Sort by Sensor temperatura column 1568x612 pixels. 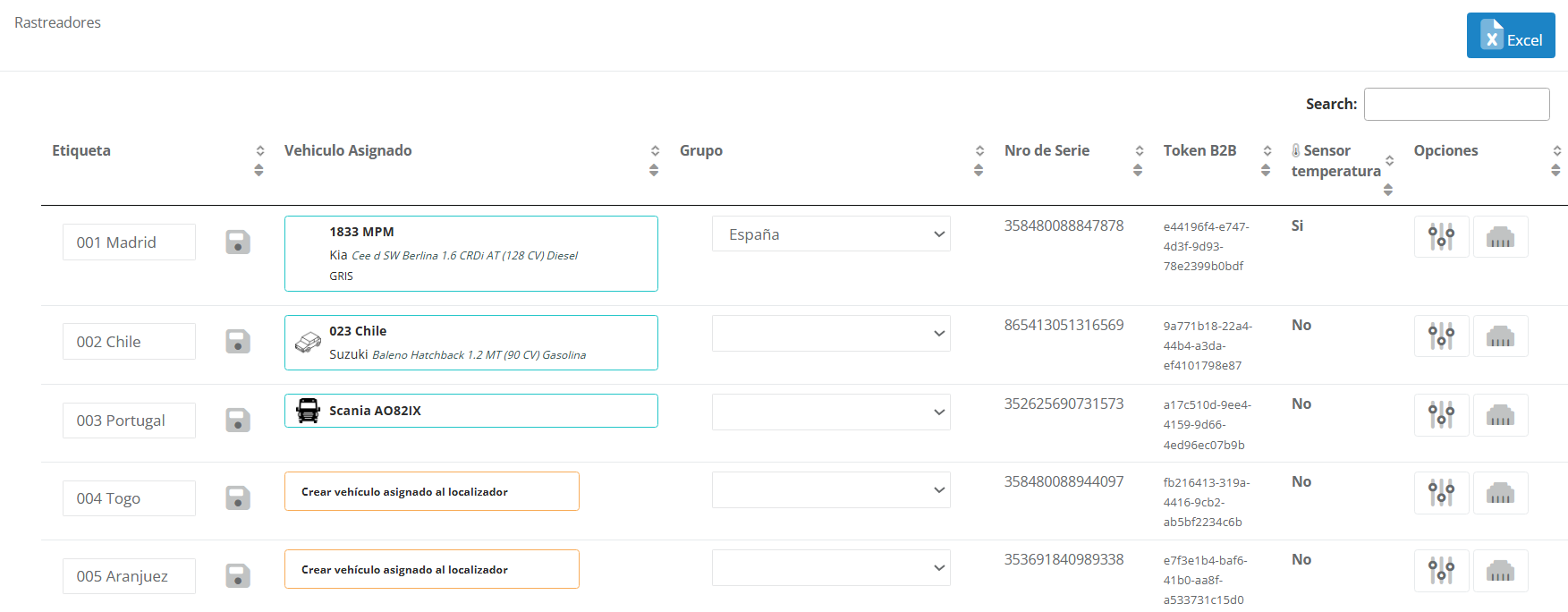1335,161
